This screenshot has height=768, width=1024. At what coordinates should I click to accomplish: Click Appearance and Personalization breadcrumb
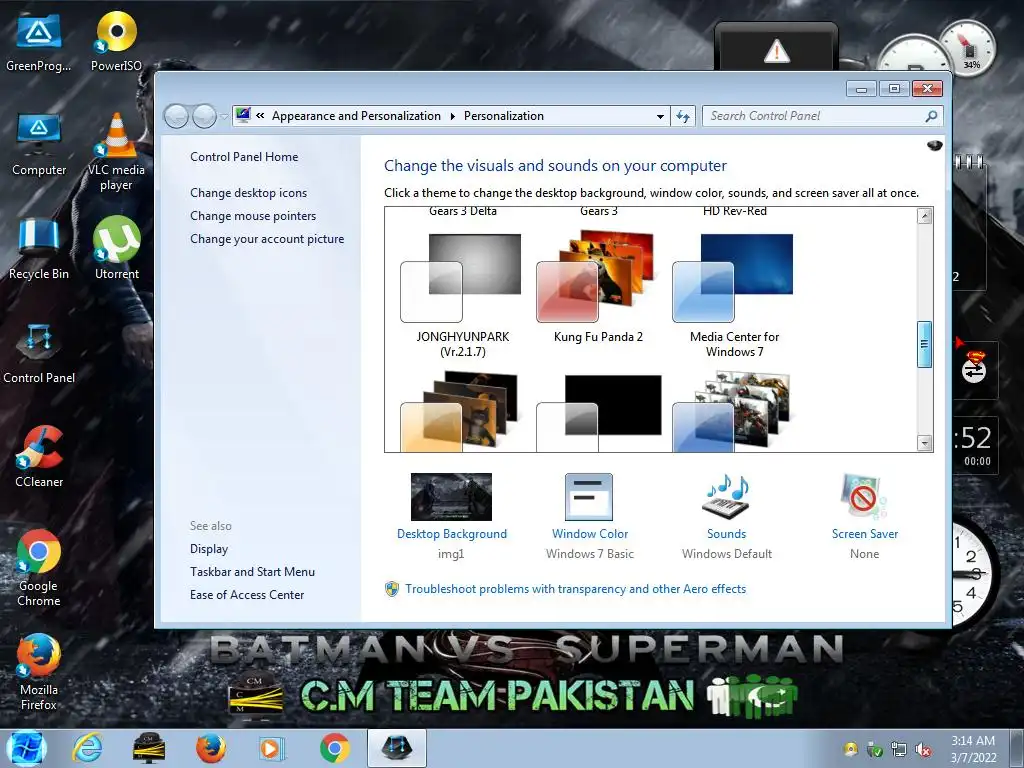point(356,116)
